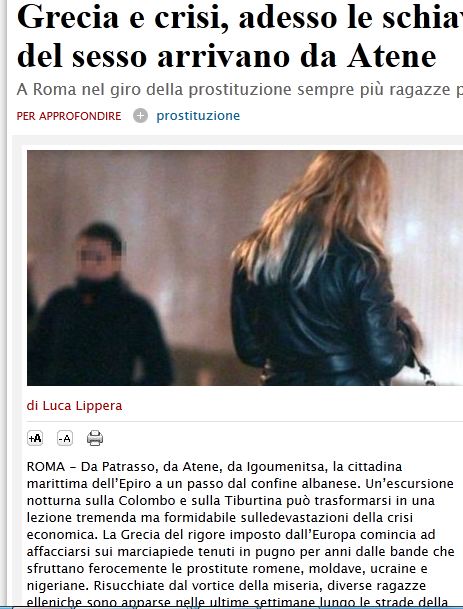Select the 'PER APPROFONDIRE' label
Viewport: 463px width, 609px height.
(x=69, y=116)
